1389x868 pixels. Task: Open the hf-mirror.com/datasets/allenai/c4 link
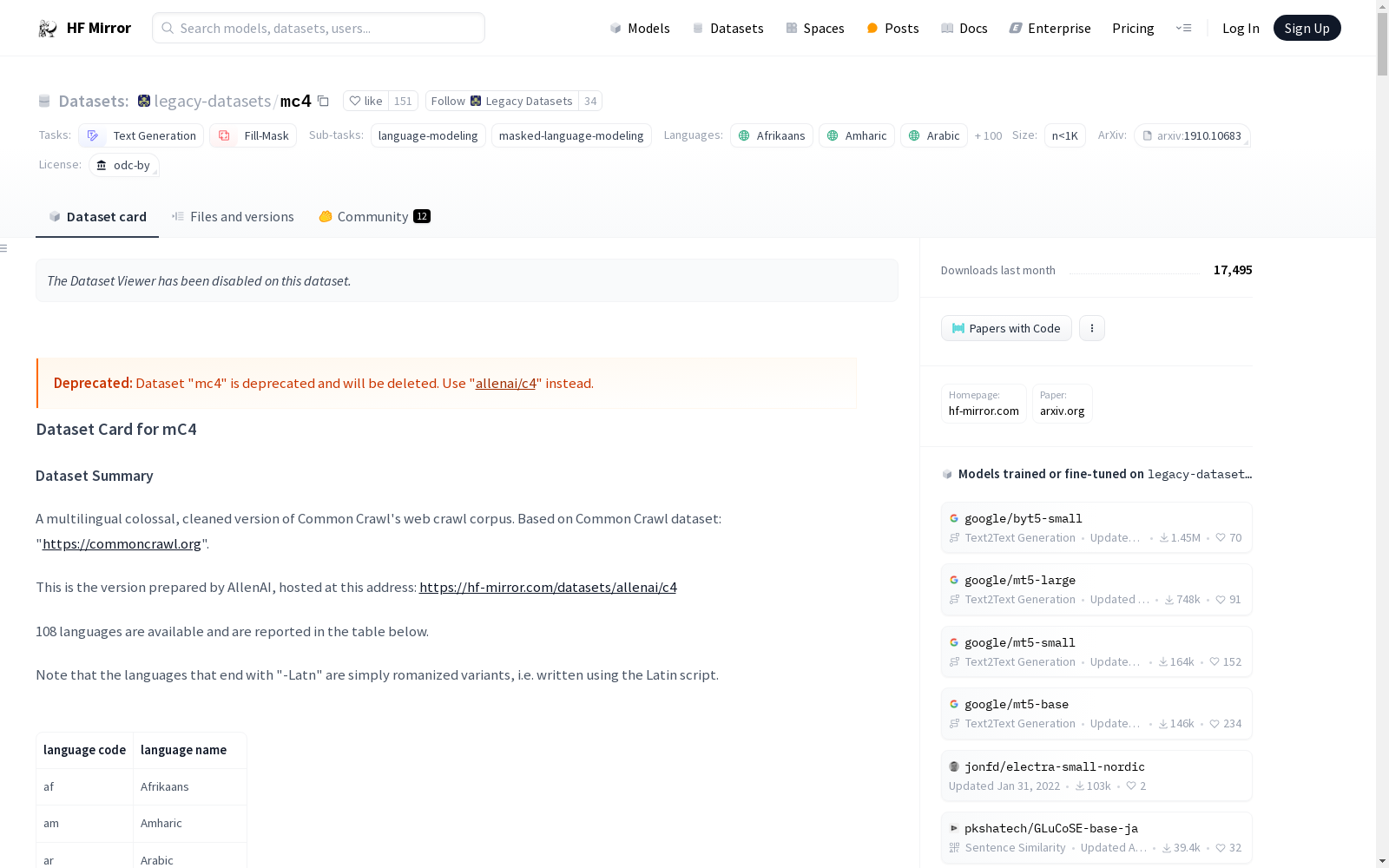click(548, 587)
